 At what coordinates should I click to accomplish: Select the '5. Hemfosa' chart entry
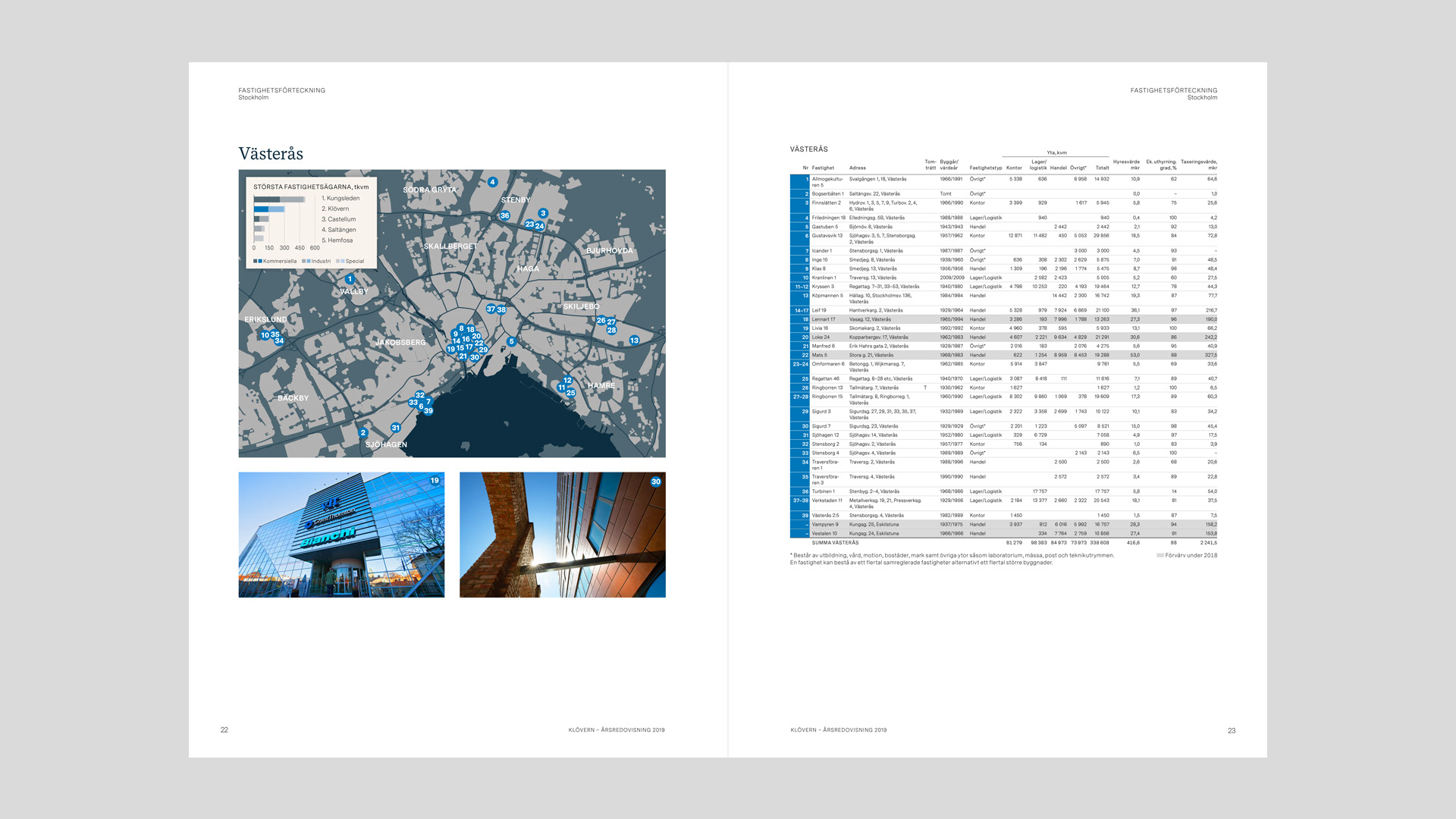coord(337,240)
